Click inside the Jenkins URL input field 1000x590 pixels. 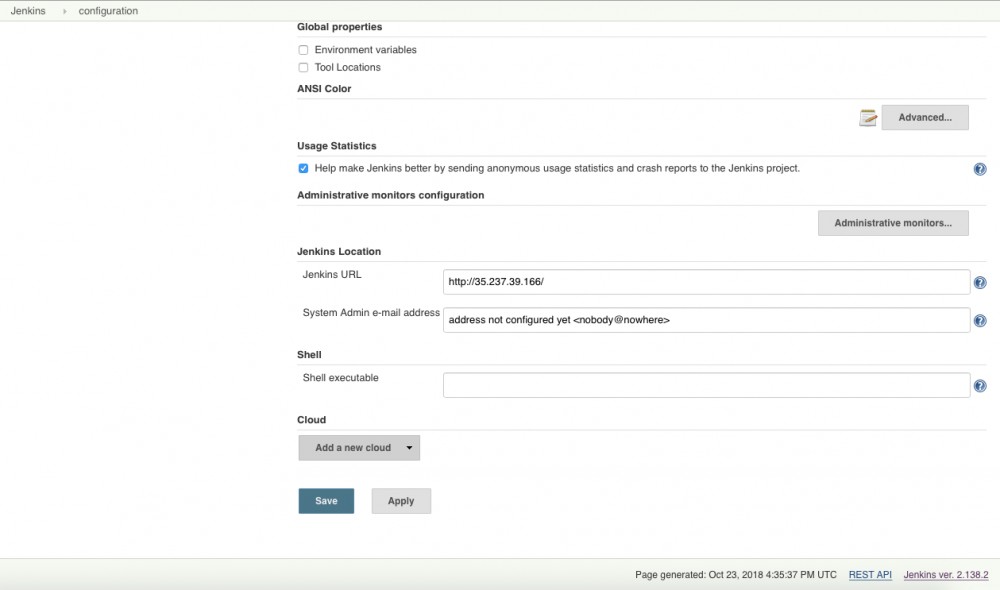tap(707, 281)
